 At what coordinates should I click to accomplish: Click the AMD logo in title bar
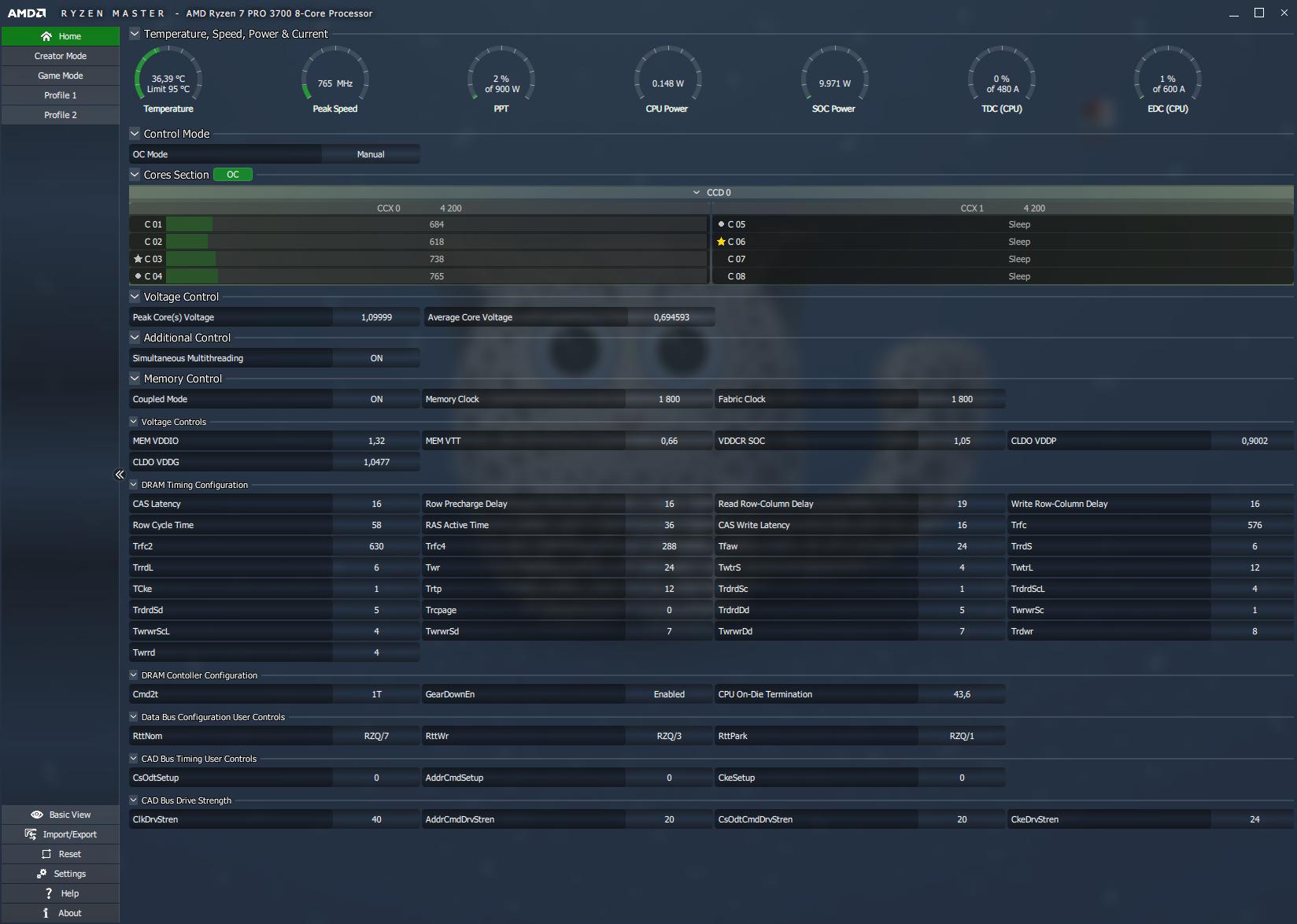pyautogui.click(x=27, y=13)
